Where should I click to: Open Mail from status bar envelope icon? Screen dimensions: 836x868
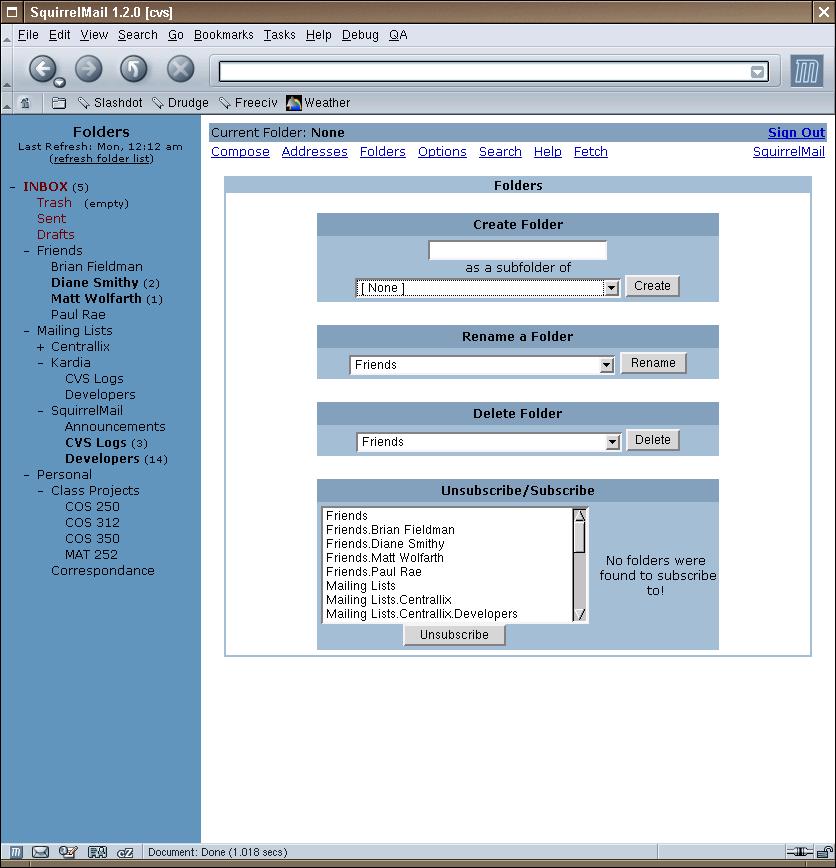point(41,852)
